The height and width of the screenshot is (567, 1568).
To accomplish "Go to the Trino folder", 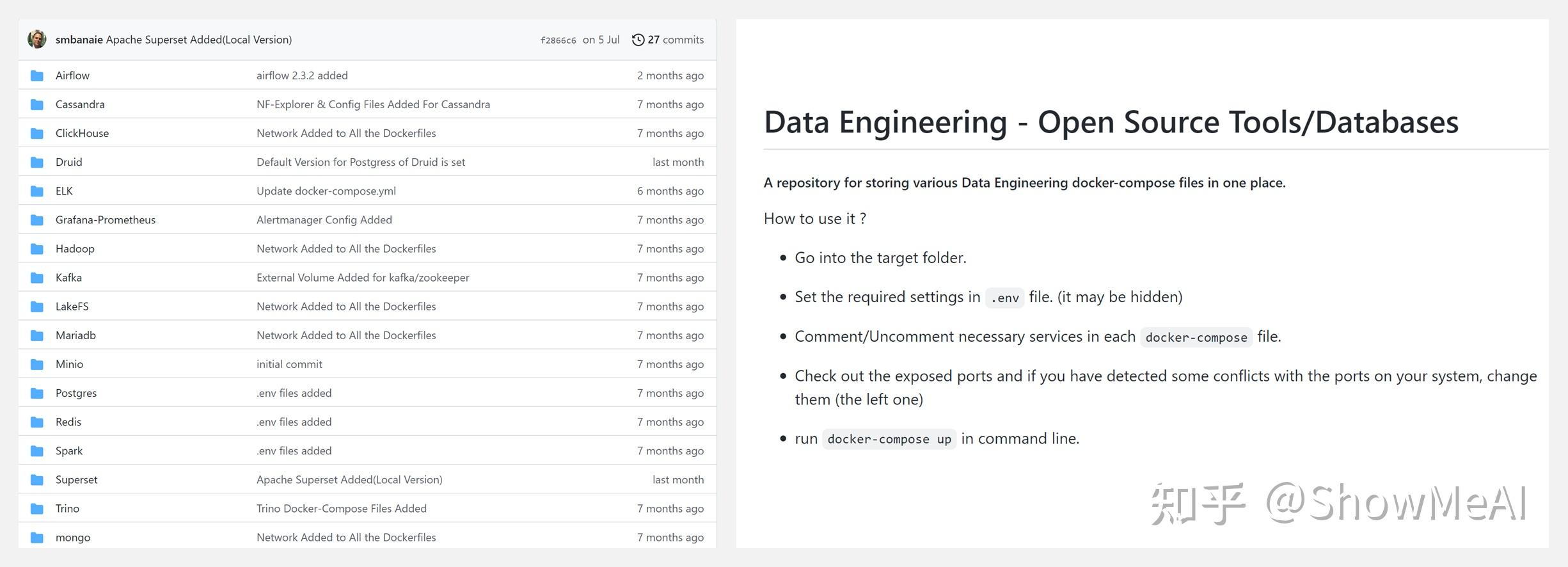I will (67, 509).
